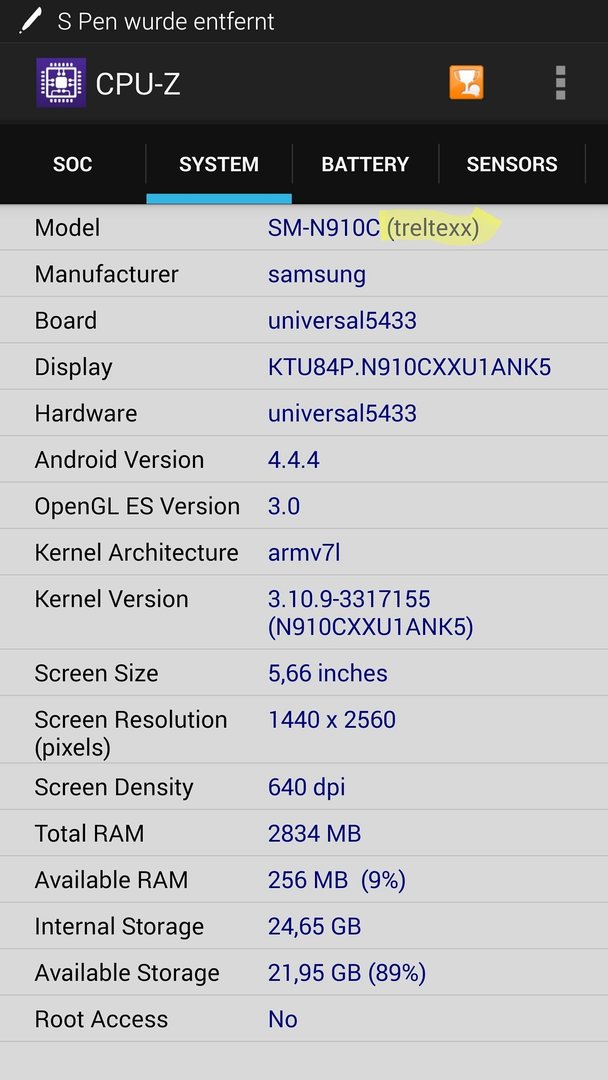Image resolution: width=608 pixels, height=1080 pixels.
Task: Tap the highlighted (treltexx) text
Action: (432, 227)
